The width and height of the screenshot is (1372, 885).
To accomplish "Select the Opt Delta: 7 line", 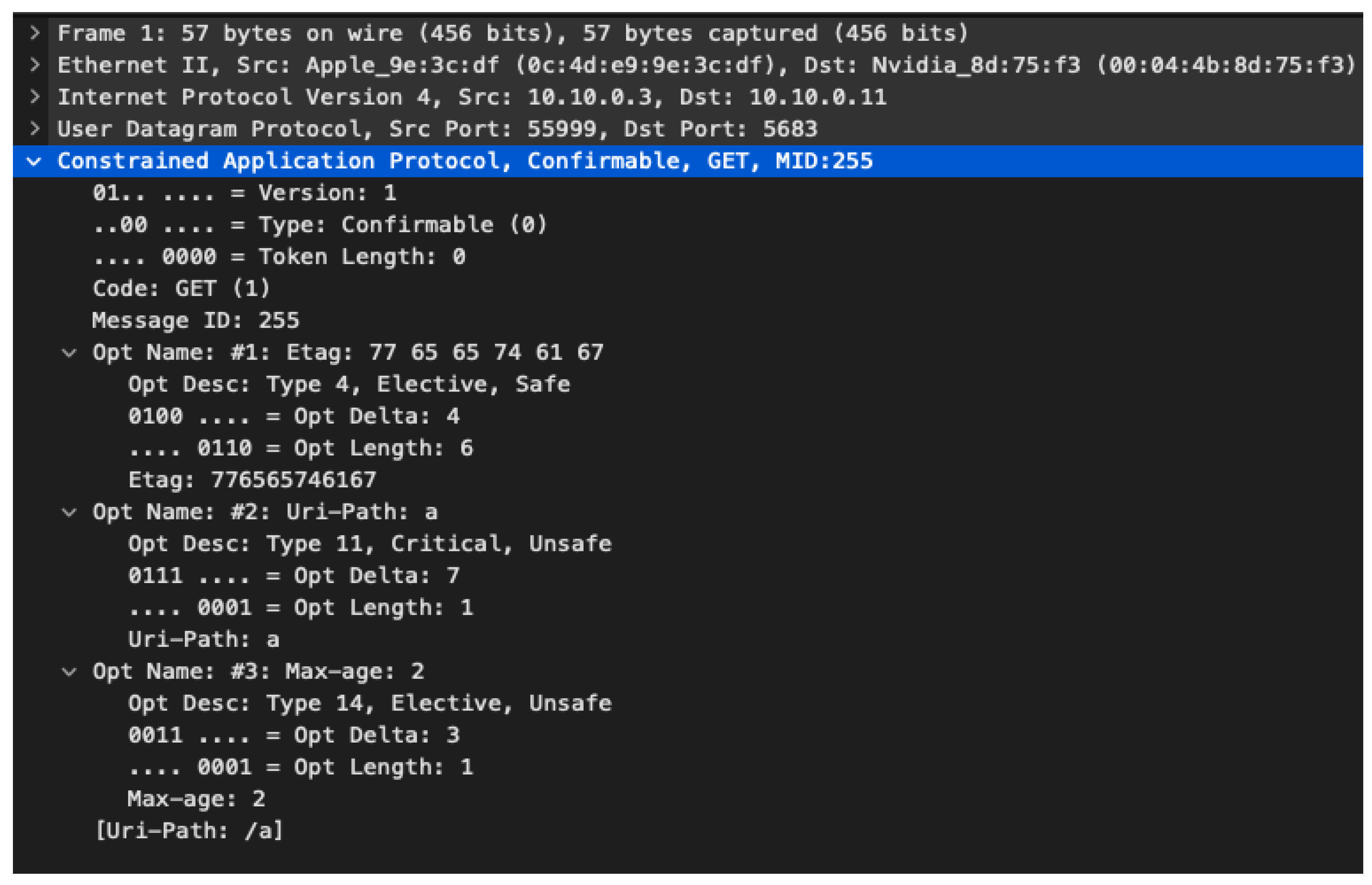I will click(x=293, y=576).
